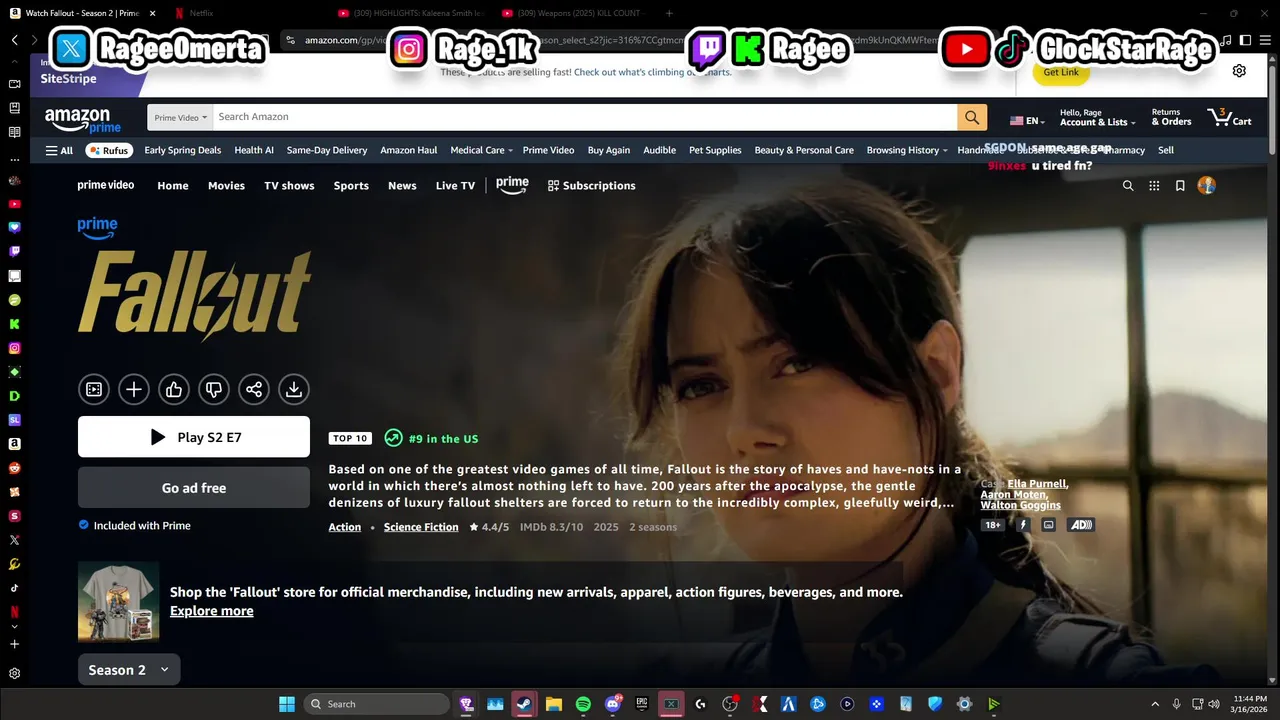Image resolution: width=1280 pixels, height=720 pixels.
Task: Open the Science Fiction genre link
Action: click(x=421, y=527)
